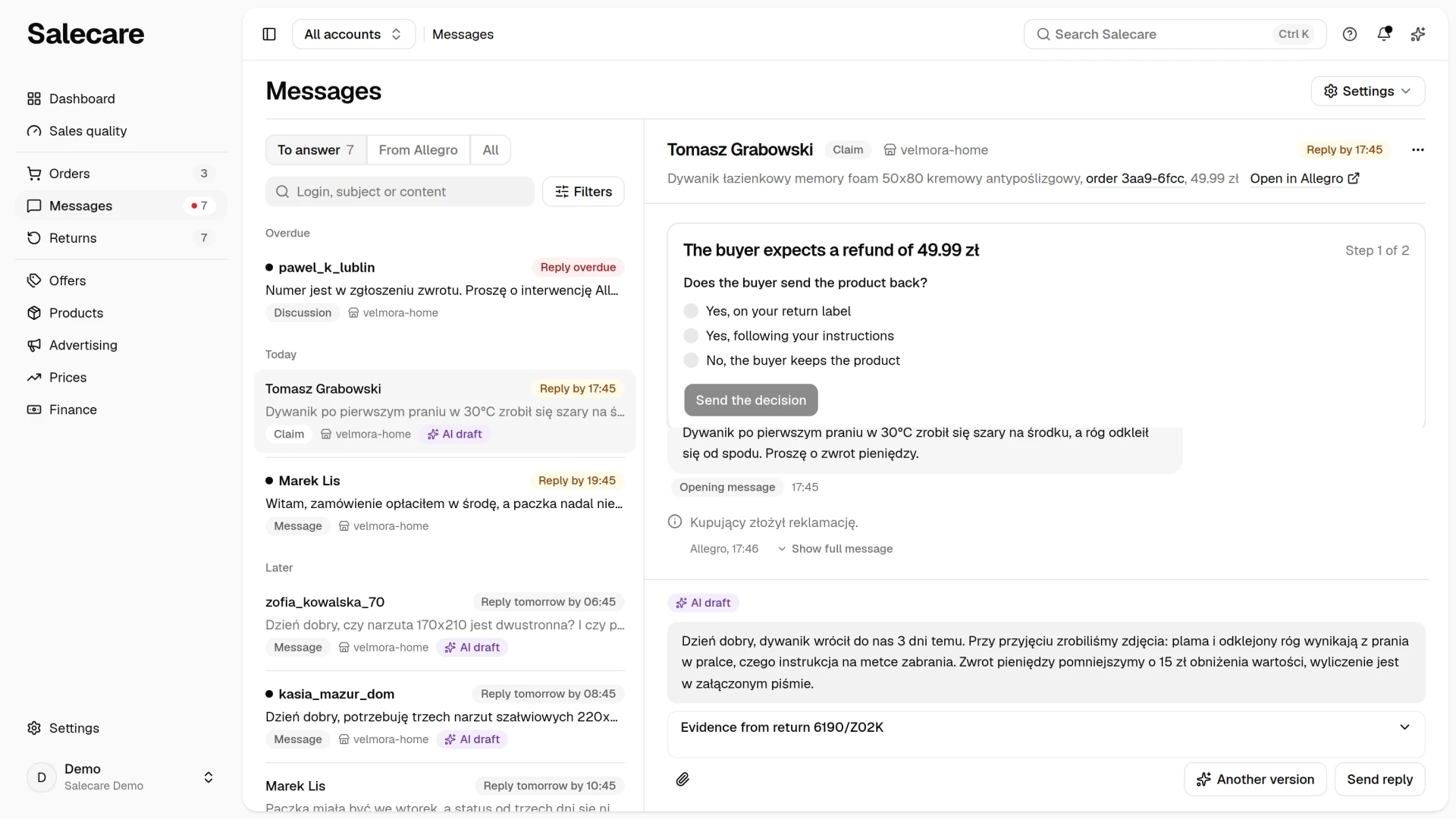1456x819 pixels.
Task: Open Products in the sidebar
Action: point(121,313)
